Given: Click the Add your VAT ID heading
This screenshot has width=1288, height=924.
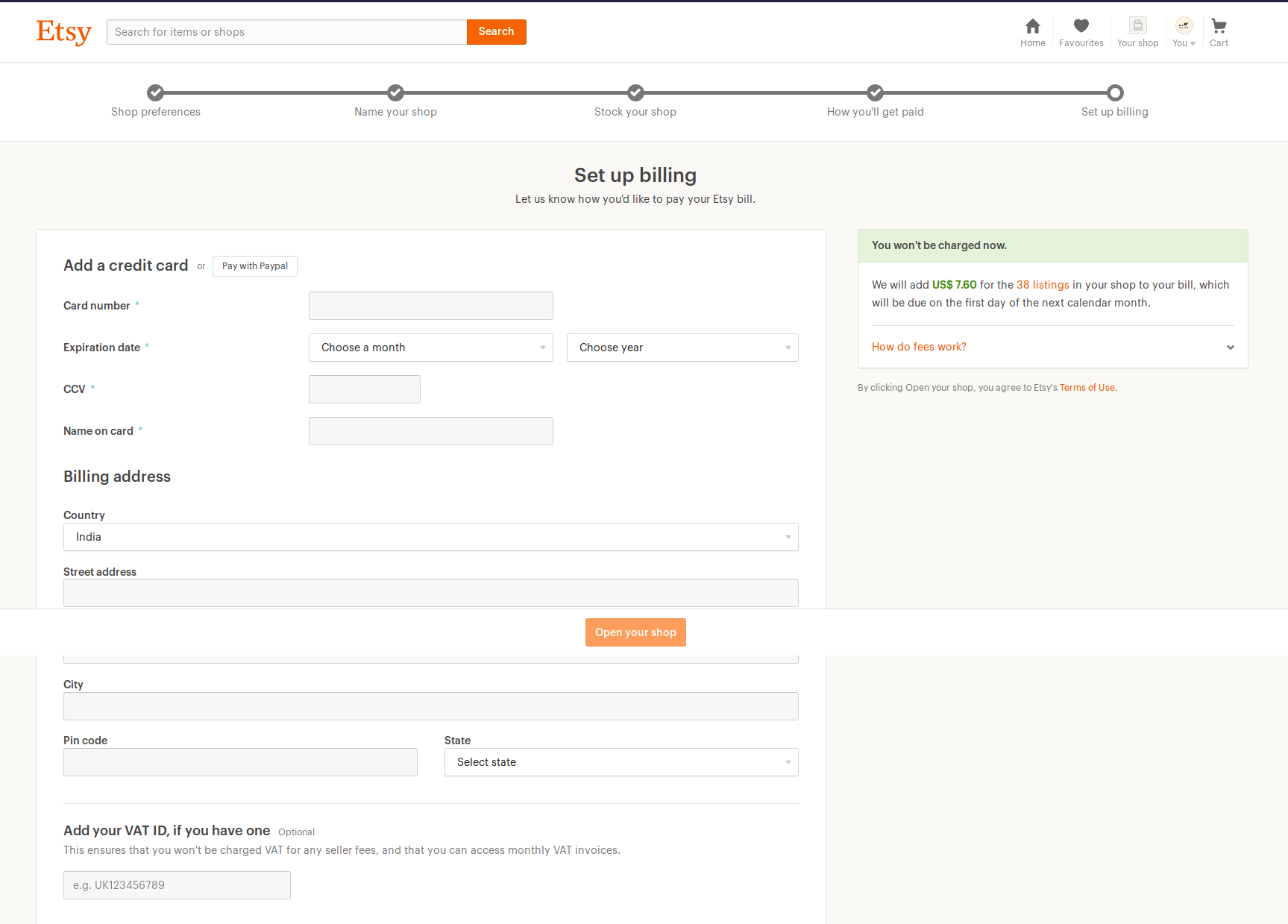Looking at the screenshot, I should tap(167, 831).
